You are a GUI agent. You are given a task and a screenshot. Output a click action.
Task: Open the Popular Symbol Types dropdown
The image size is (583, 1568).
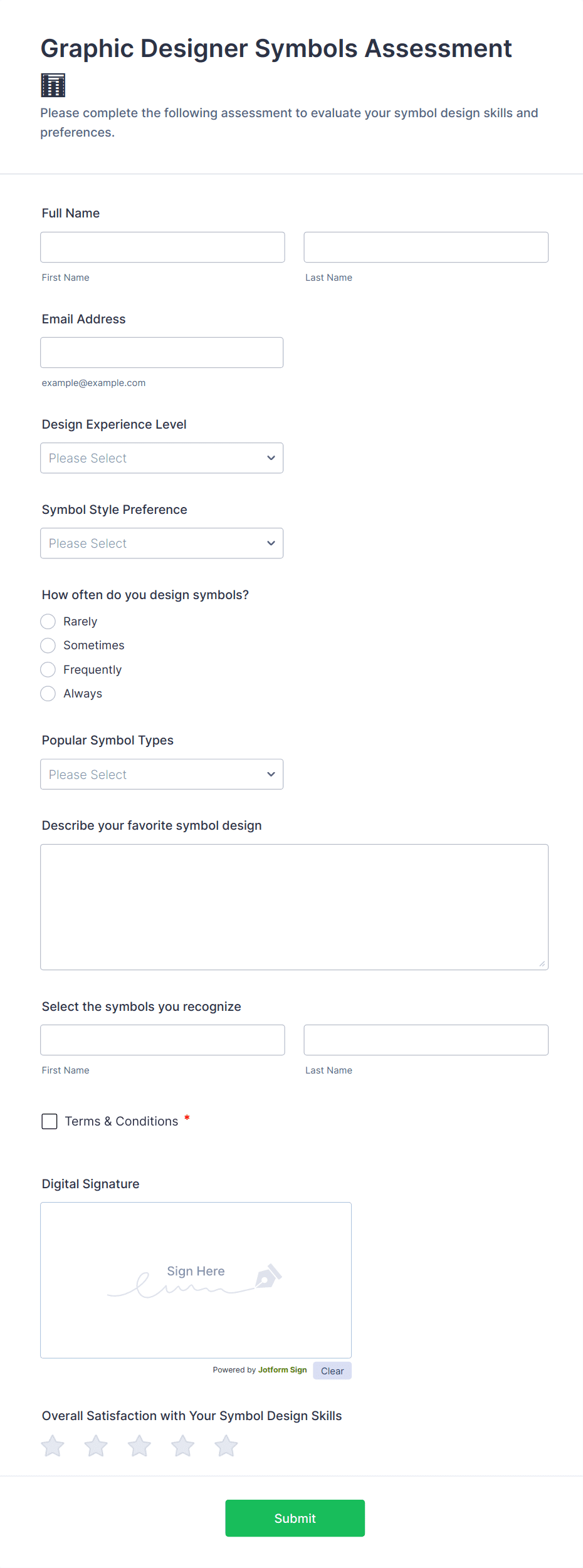162,775
